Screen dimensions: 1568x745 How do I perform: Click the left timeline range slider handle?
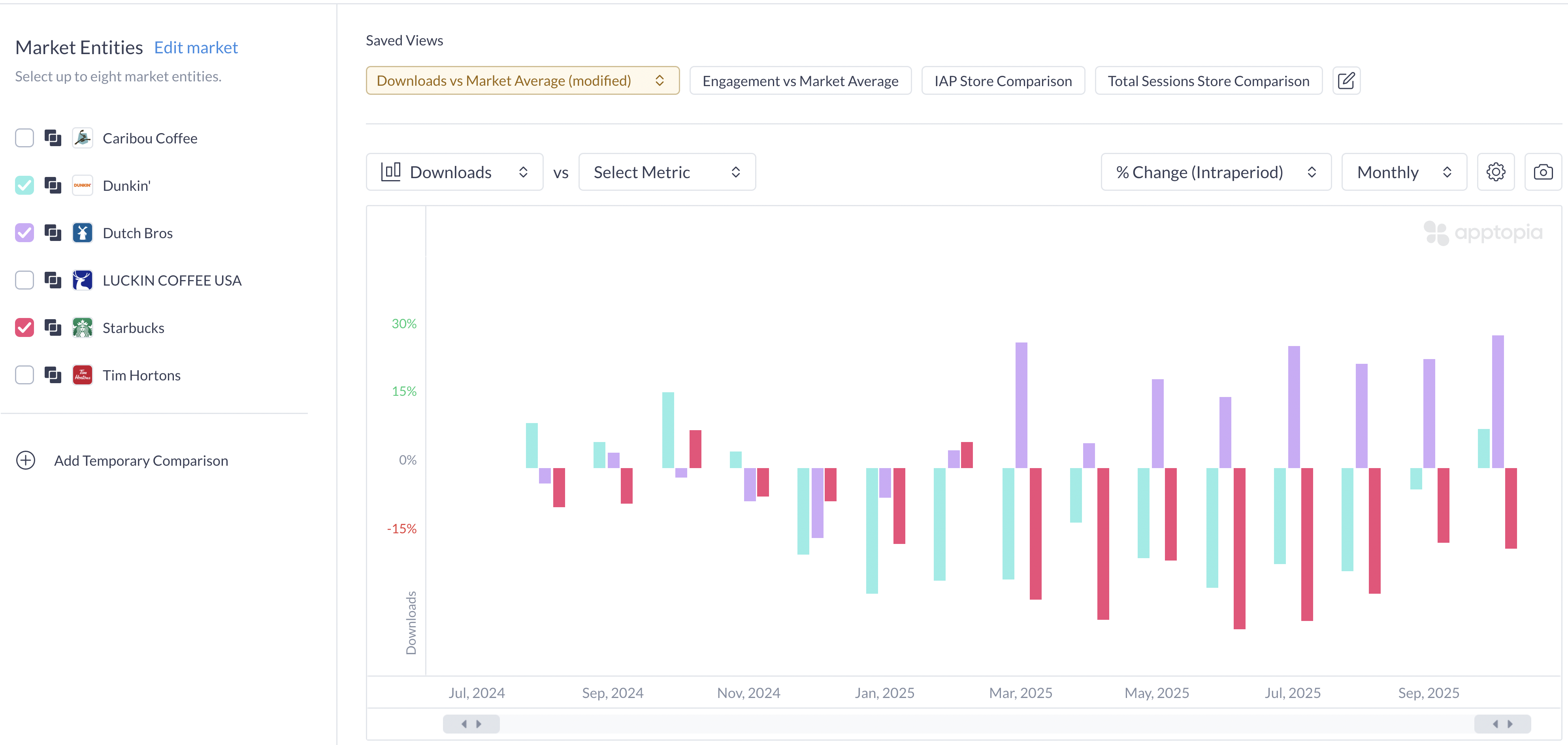tap(471, 724)
